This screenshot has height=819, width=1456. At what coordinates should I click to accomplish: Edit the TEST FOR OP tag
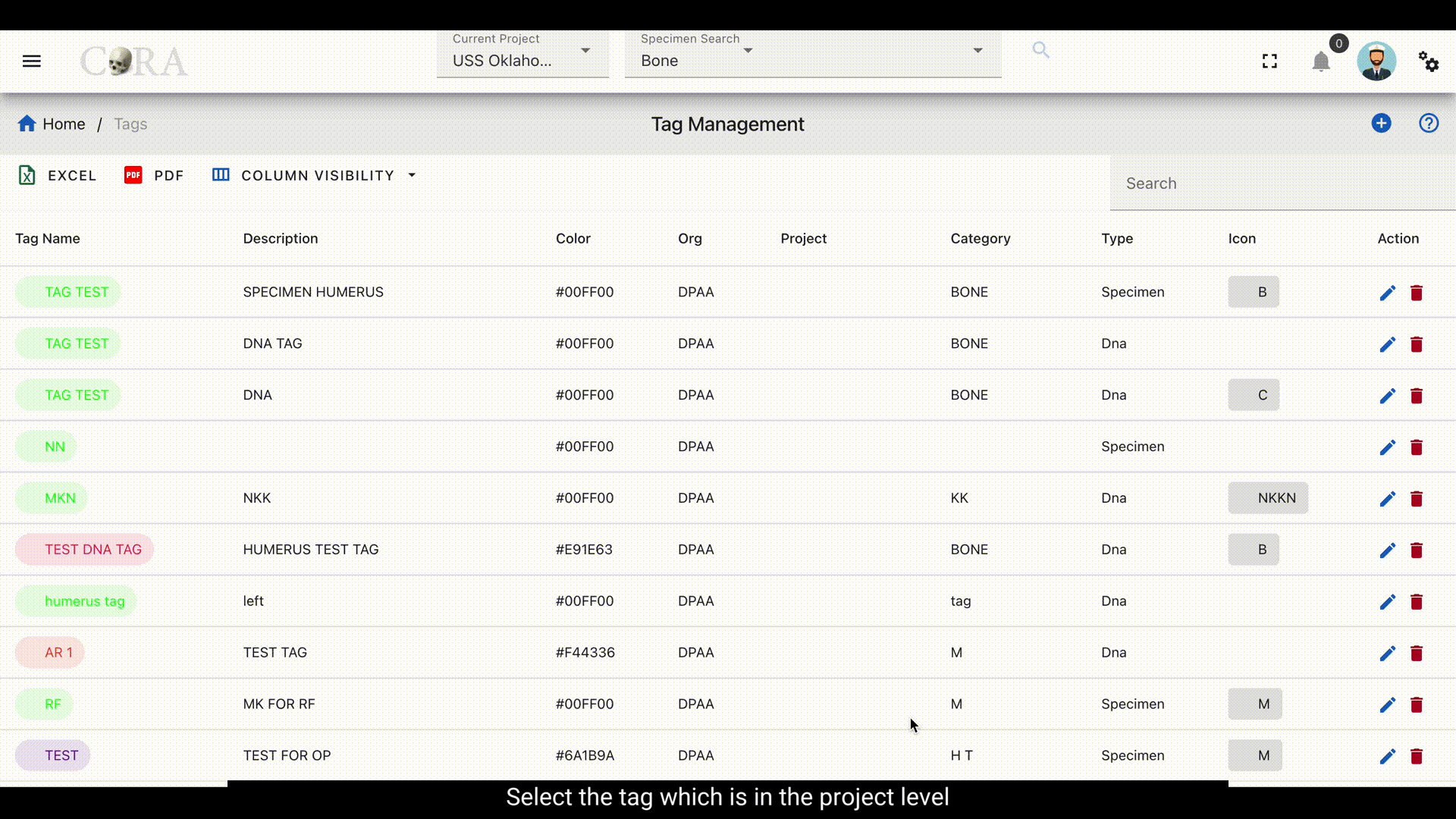coord(1387,757)
